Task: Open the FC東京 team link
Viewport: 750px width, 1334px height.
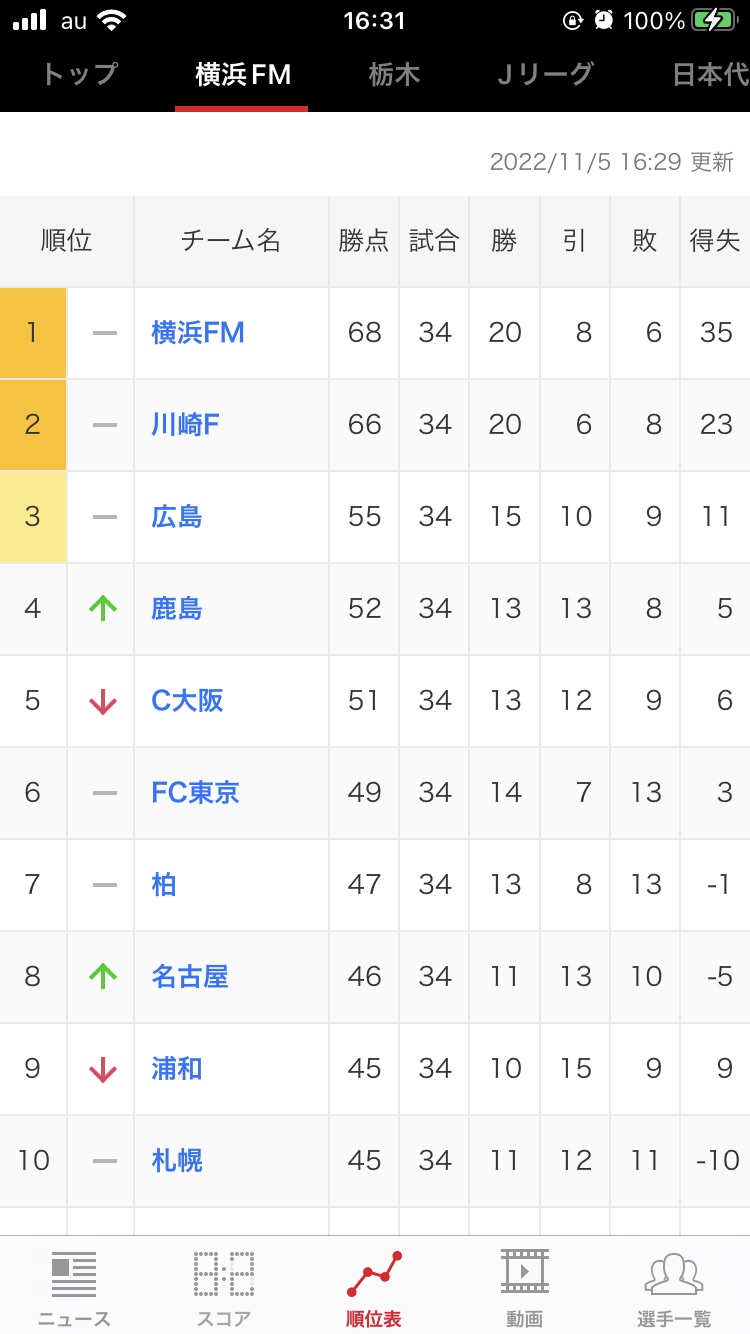Action: (x=195, y=793)
